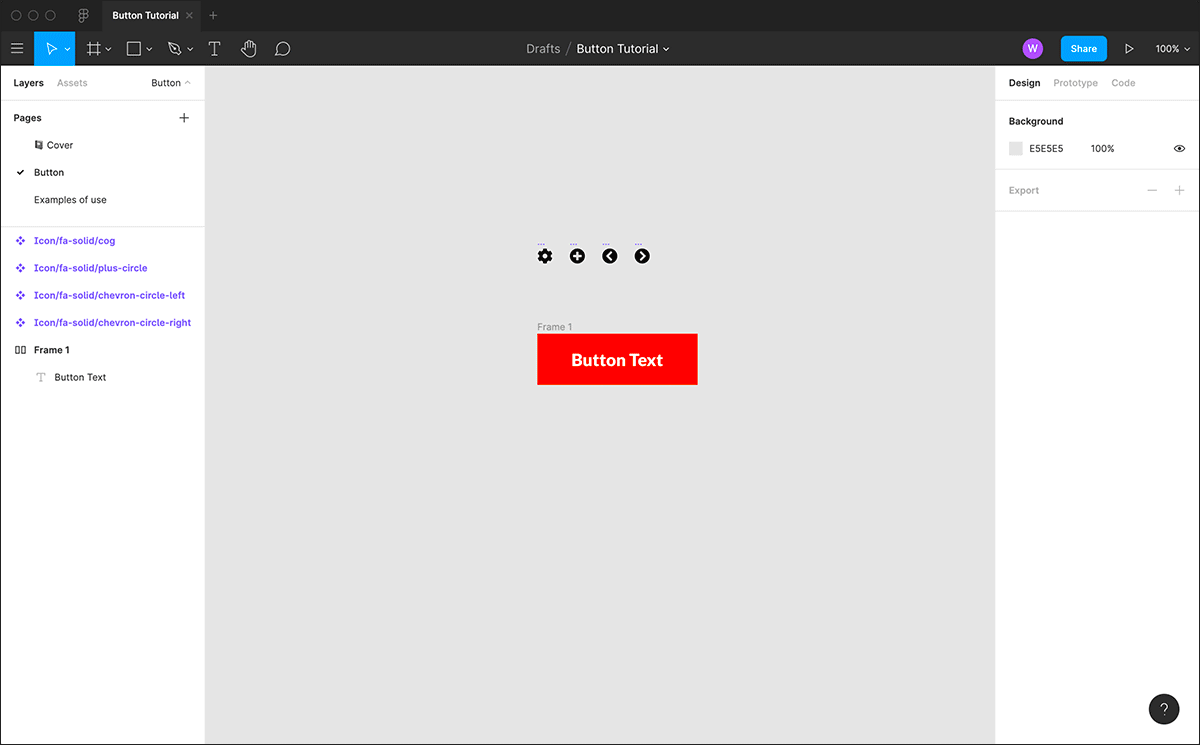
Task: Add export setting with plus
Action: 1179,190
